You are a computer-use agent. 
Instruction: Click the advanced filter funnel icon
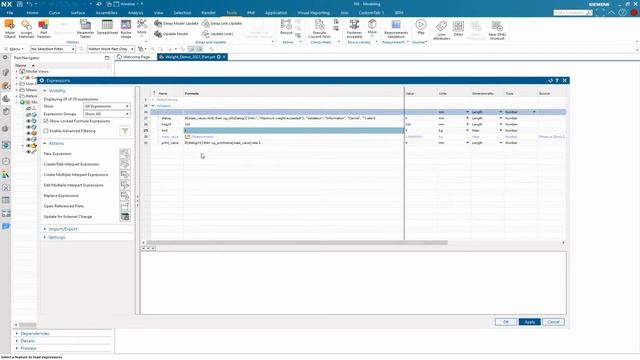[x=125, y=131]
